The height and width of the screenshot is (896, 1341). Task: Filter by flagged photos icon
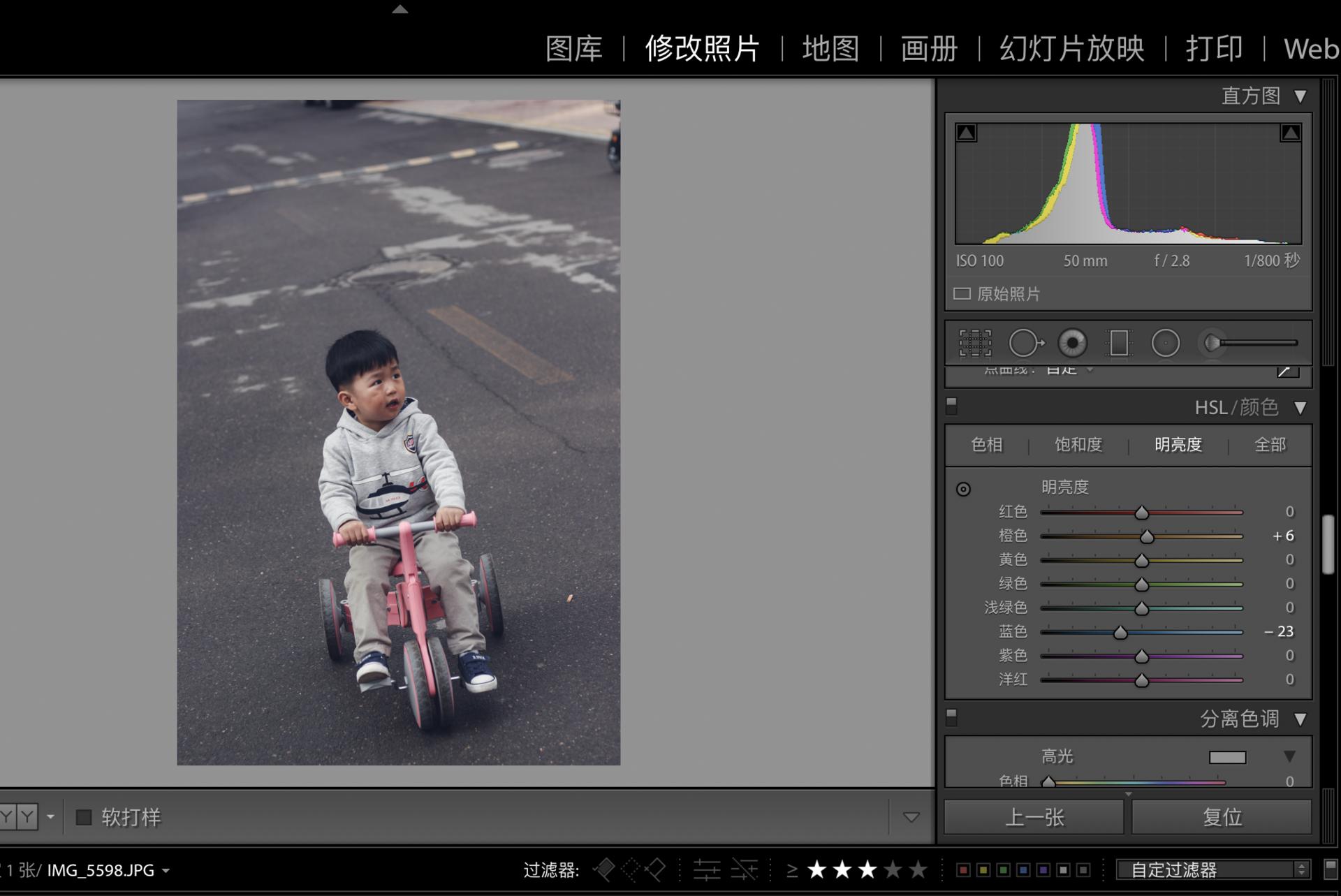(604, 869)
